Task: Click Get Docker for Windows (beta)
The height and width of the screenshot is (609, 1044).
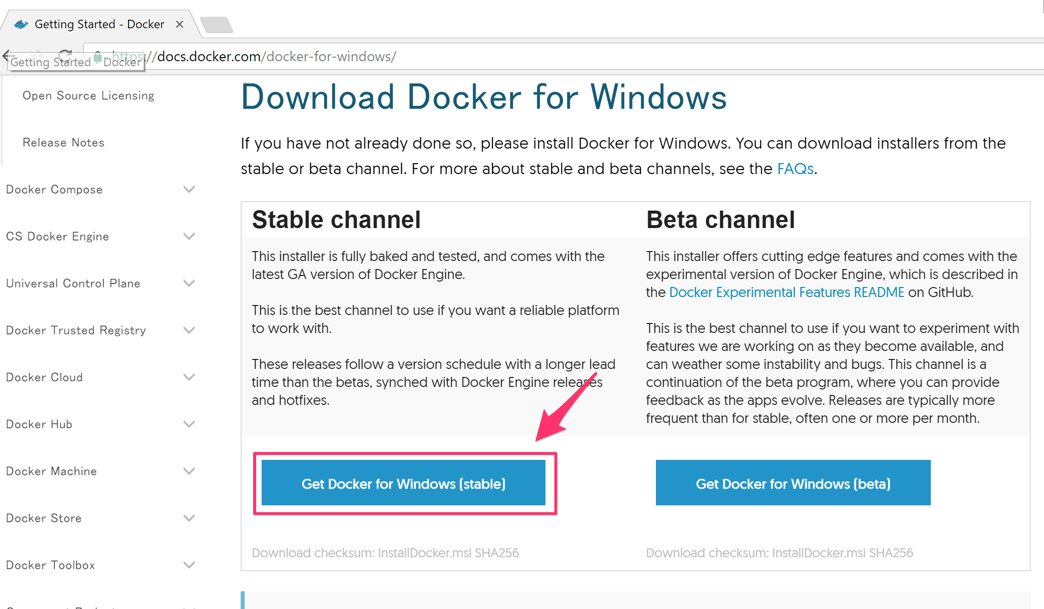Action: tap(792, 482)
